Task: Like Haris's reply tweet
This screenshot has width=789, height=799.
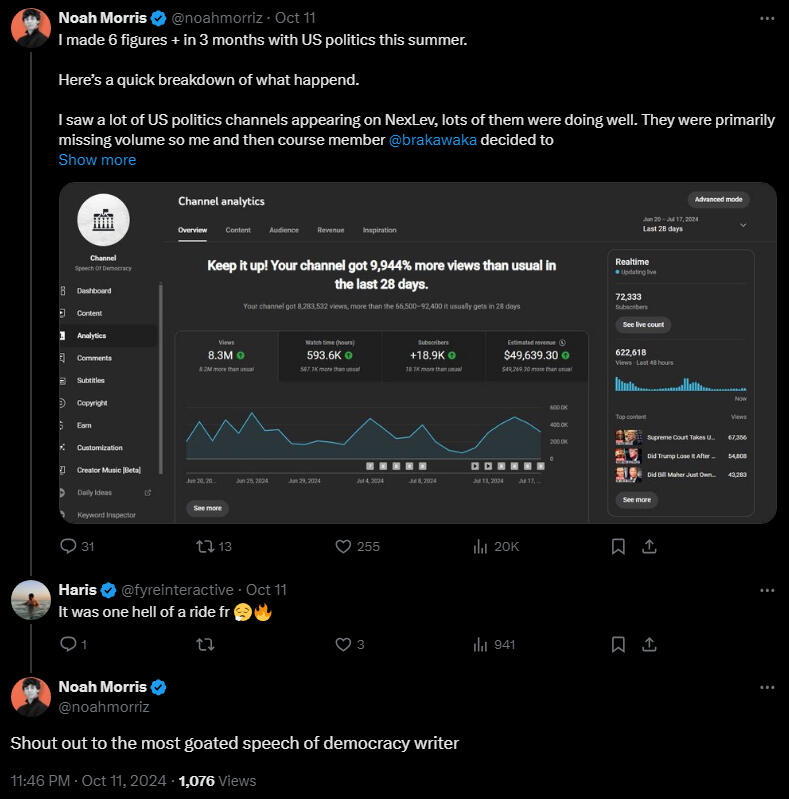Action: point(344,645)
